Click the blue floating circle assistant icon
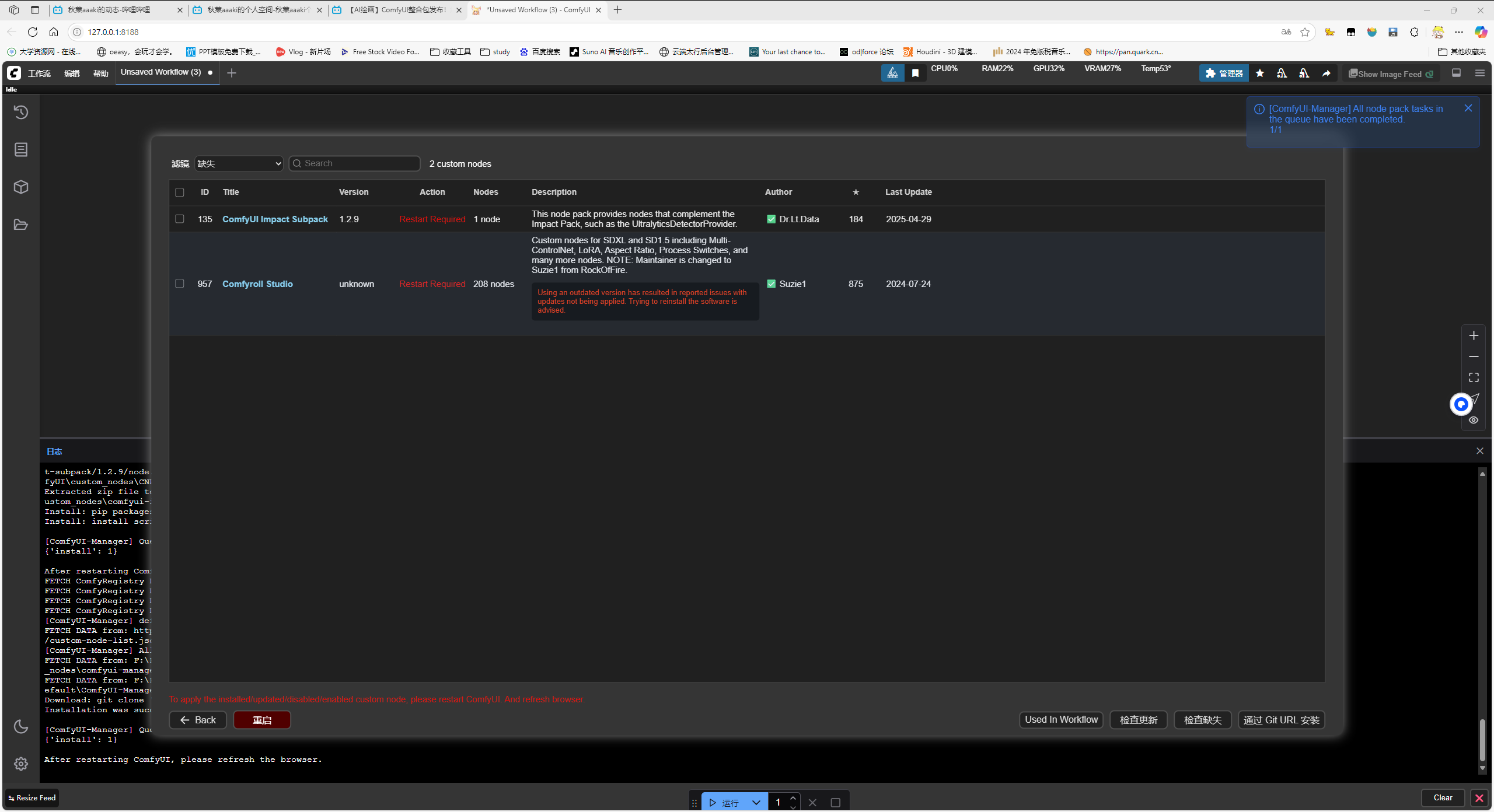The height and width of the screenshot is (812, 1494). tap(1461, 404)
